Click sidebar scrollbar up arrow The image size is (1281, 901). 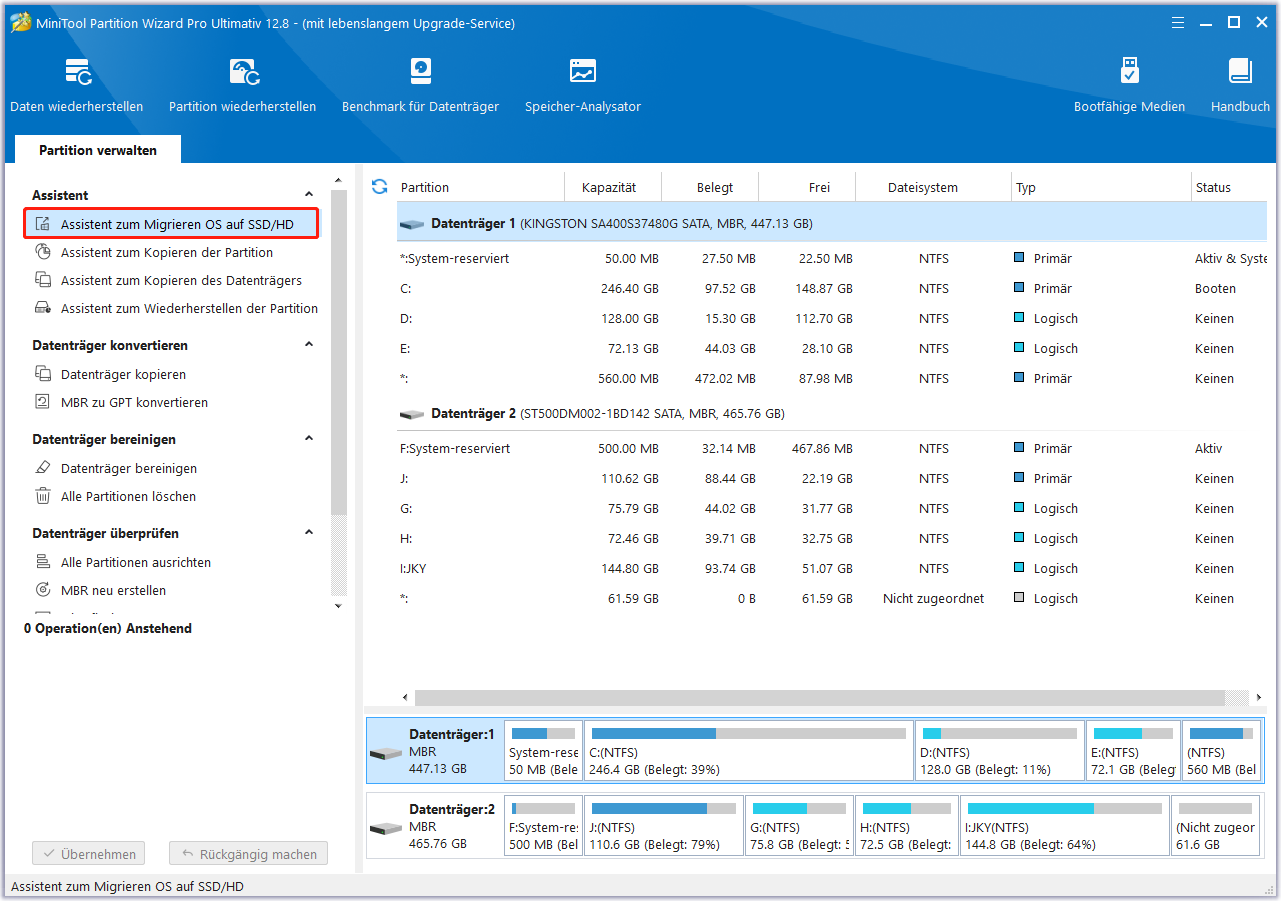pyautogui.click(x=338, y=181)
